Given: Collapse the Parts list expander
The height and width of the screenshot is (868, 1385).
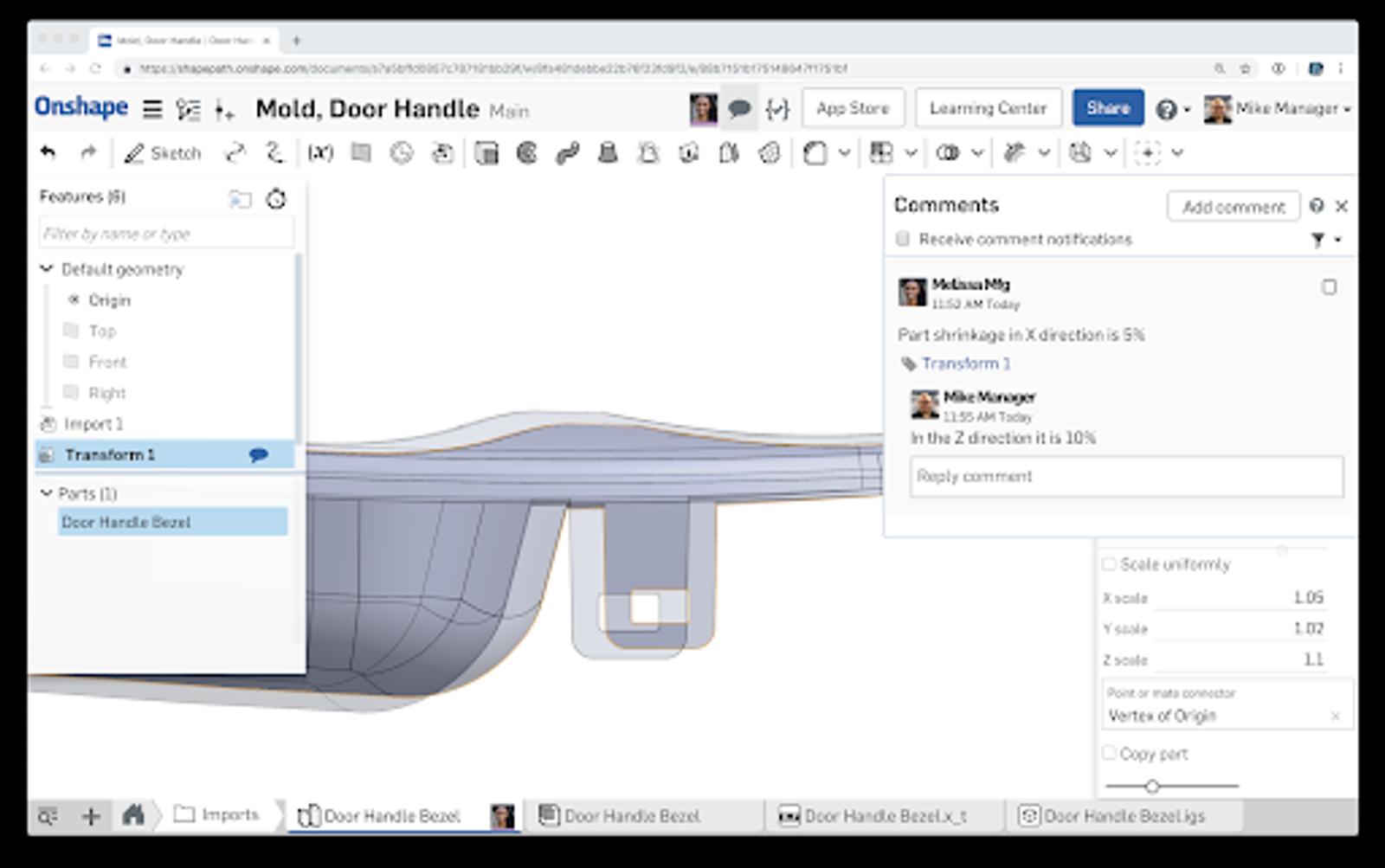Looking at the screenshot, I should (x=47, y=493).
